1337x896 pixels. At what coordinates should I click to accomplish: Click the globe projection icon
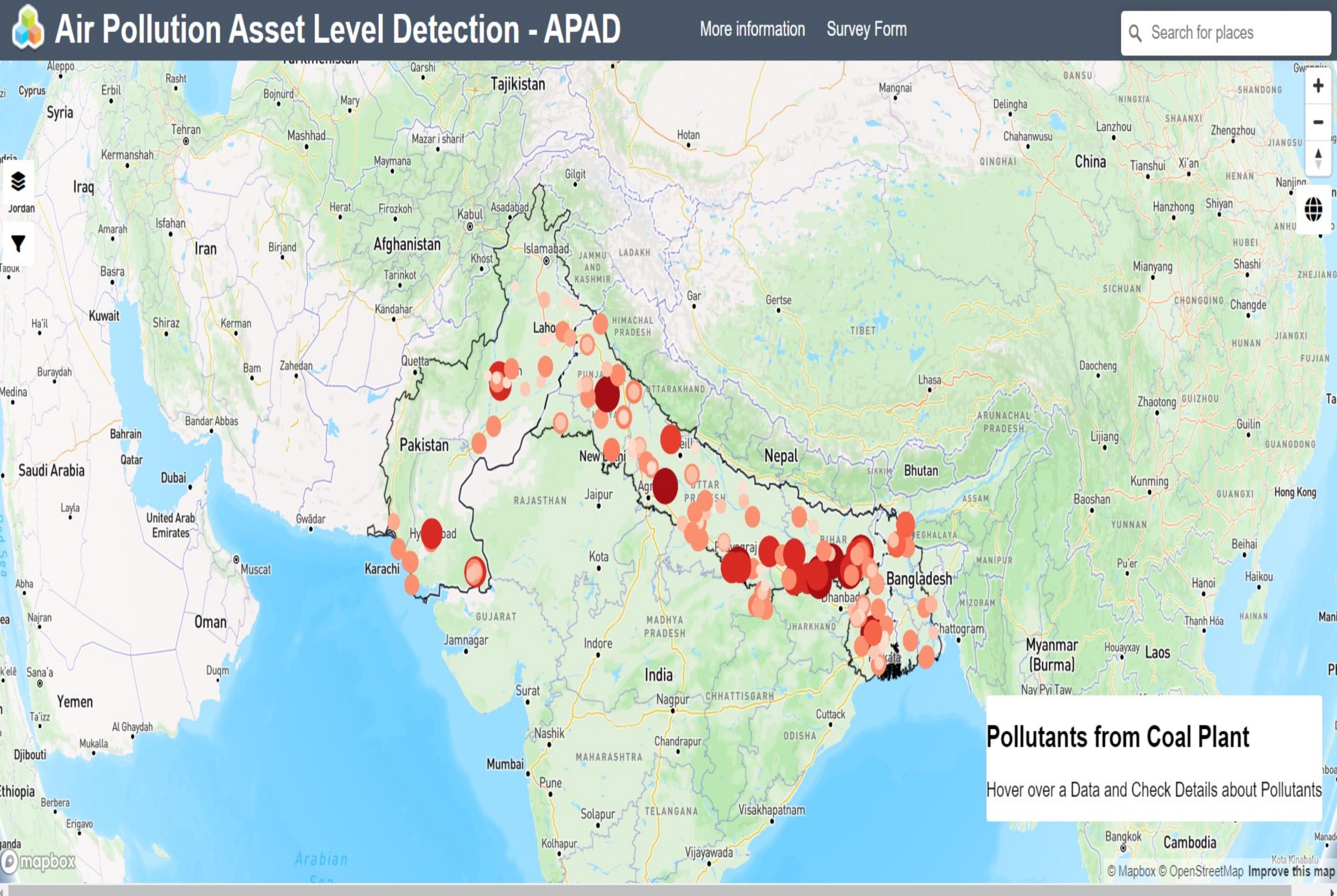point(1313,209)
